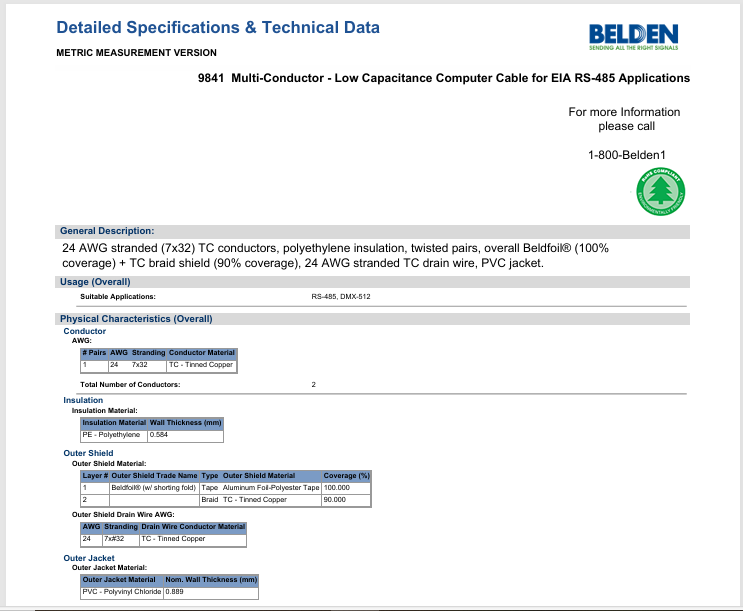Select the PE - Polyethylene table cell
The width and height of the screenshot is (743, 611).
click(x=112, y=435)
